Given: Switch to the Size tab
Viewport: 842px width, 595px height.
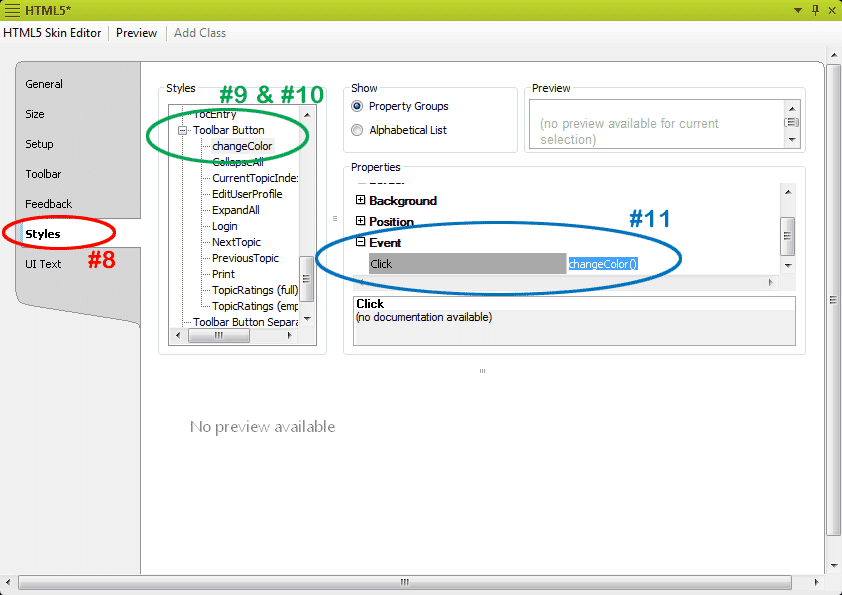Looking at the screenshot, I should tap(35, 114).
